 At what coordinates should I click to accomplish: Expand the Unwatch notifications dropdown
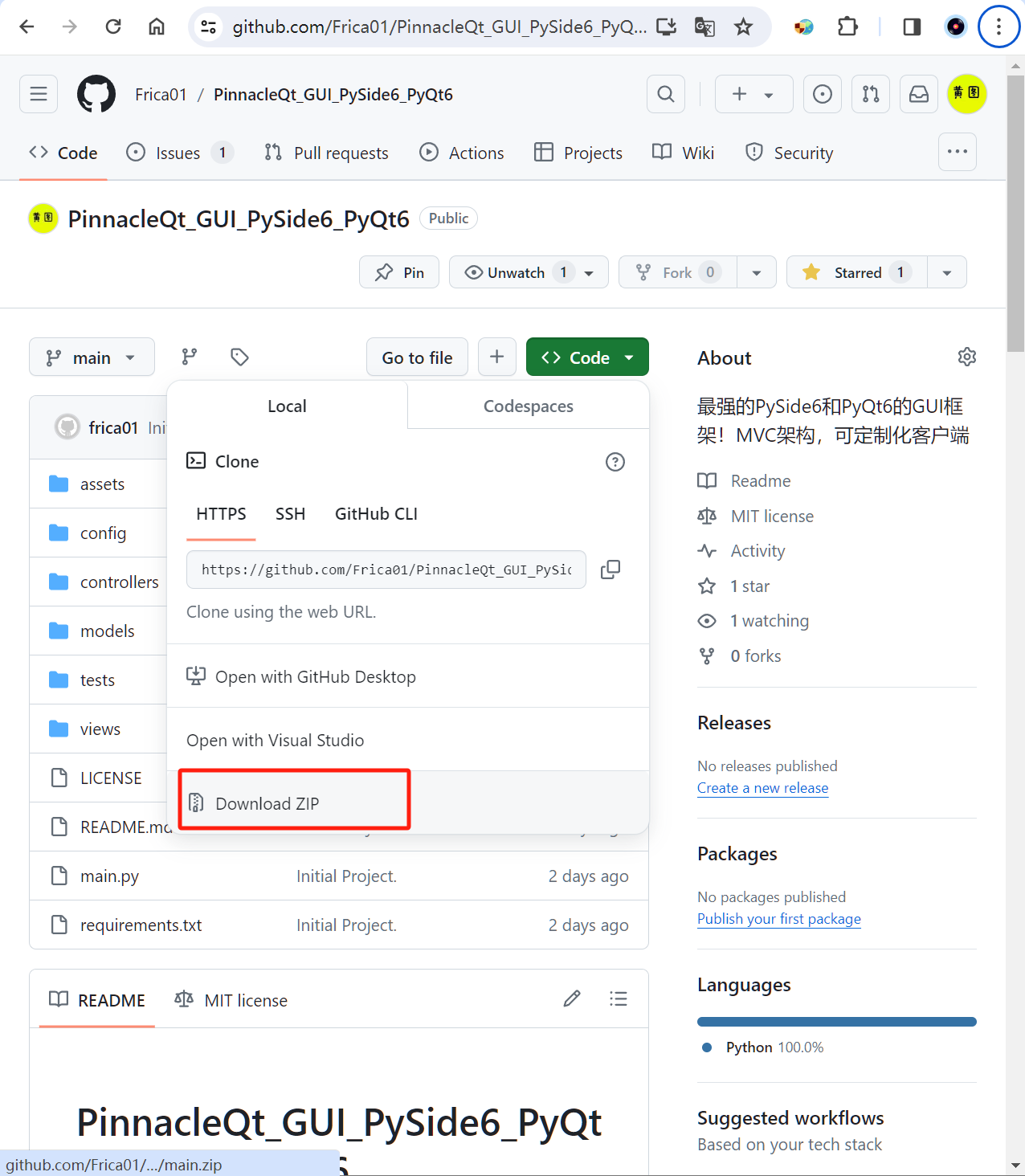(x=529, y=272)
